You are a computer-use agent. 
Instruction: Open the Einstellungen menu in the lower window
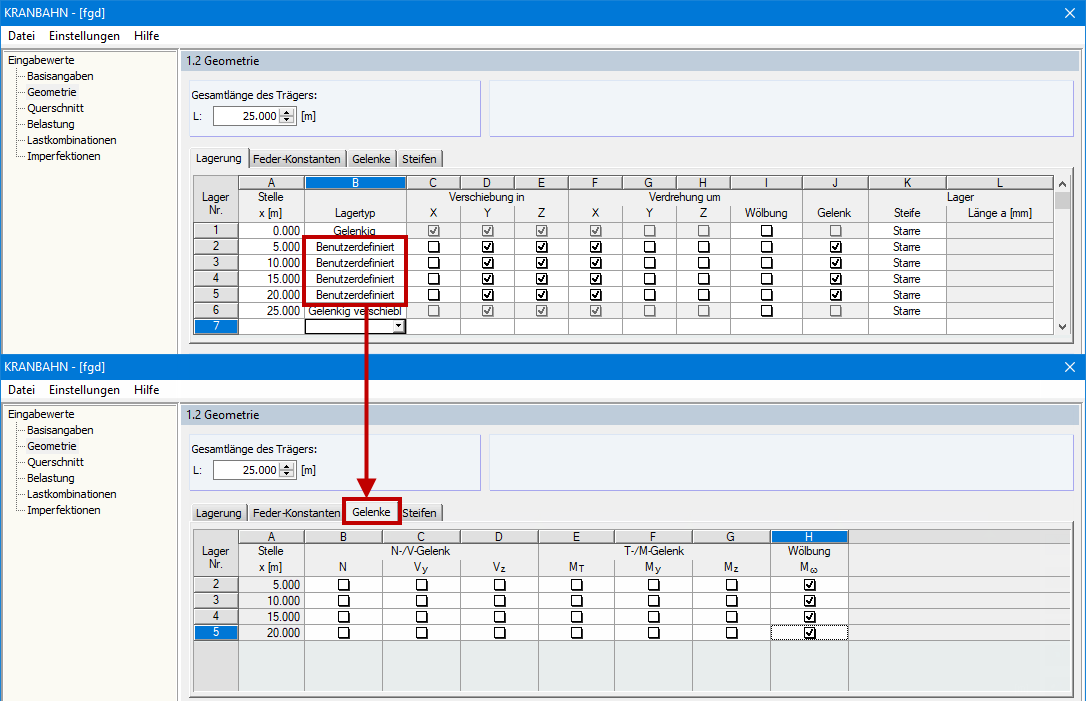point(84,390)
